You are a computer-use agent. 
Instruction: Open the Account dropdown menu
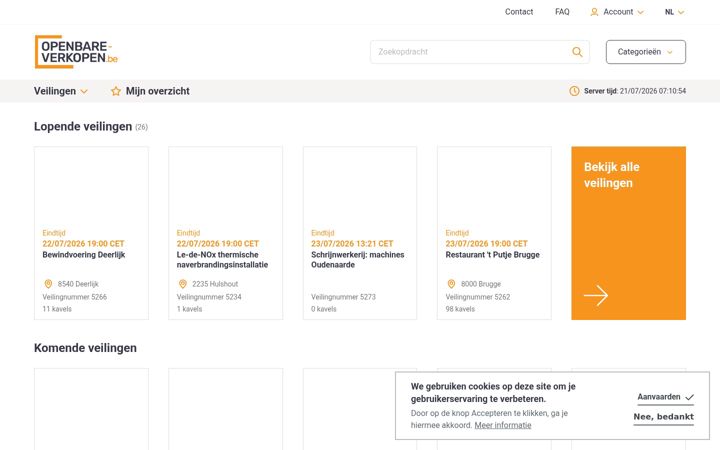point(617,12)
